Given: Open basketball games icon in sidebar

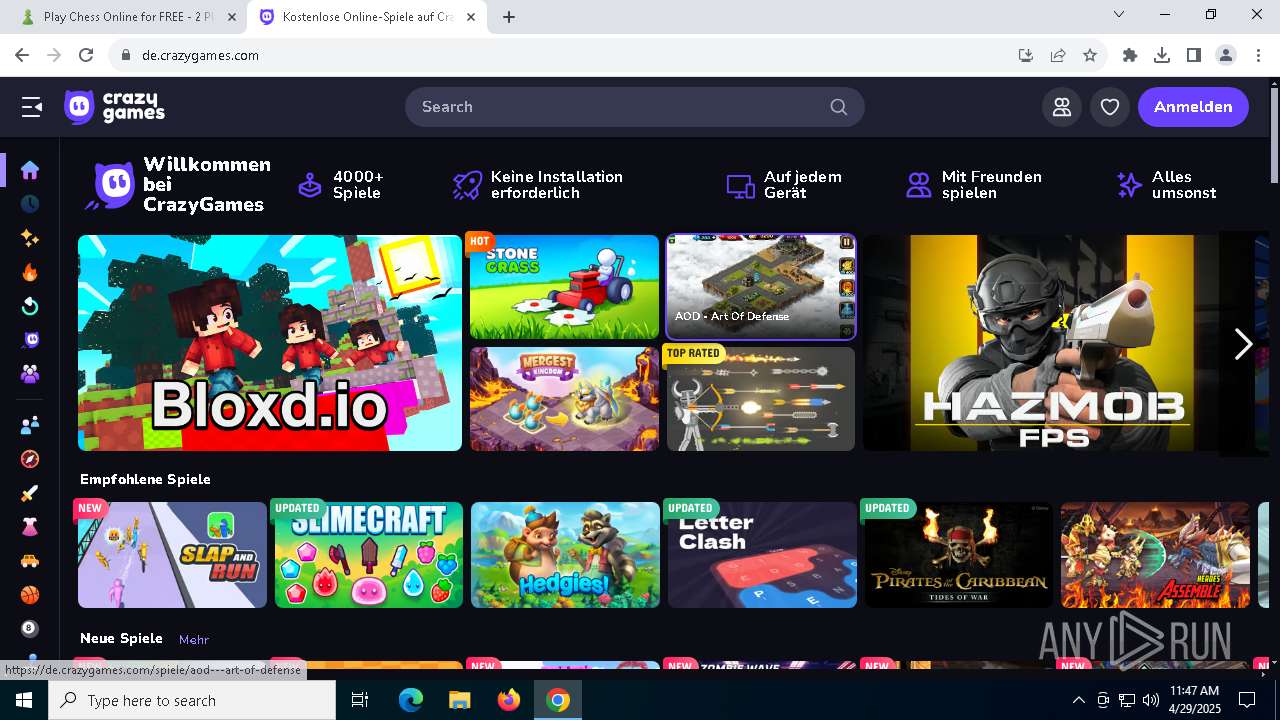Looking at the screenshot, I should point(30,595).
